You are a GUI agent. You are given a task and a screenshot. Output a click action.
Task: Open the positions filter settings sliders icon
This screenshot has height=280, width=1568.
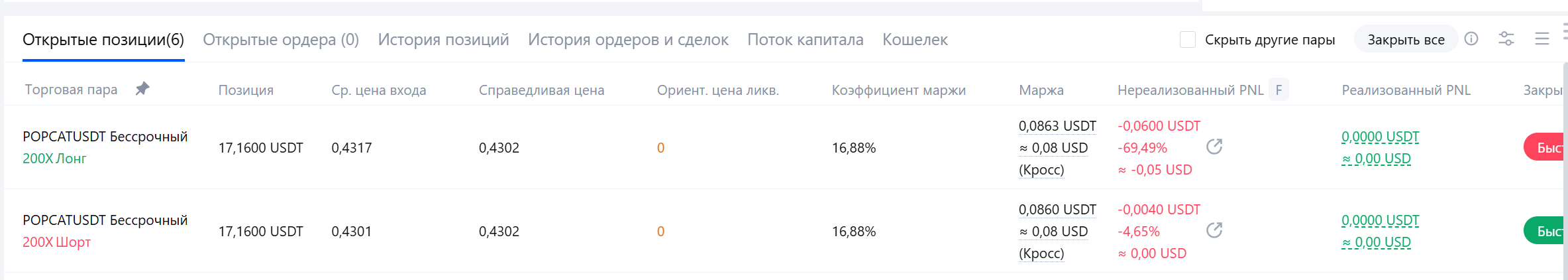(x=1506, y=39)
